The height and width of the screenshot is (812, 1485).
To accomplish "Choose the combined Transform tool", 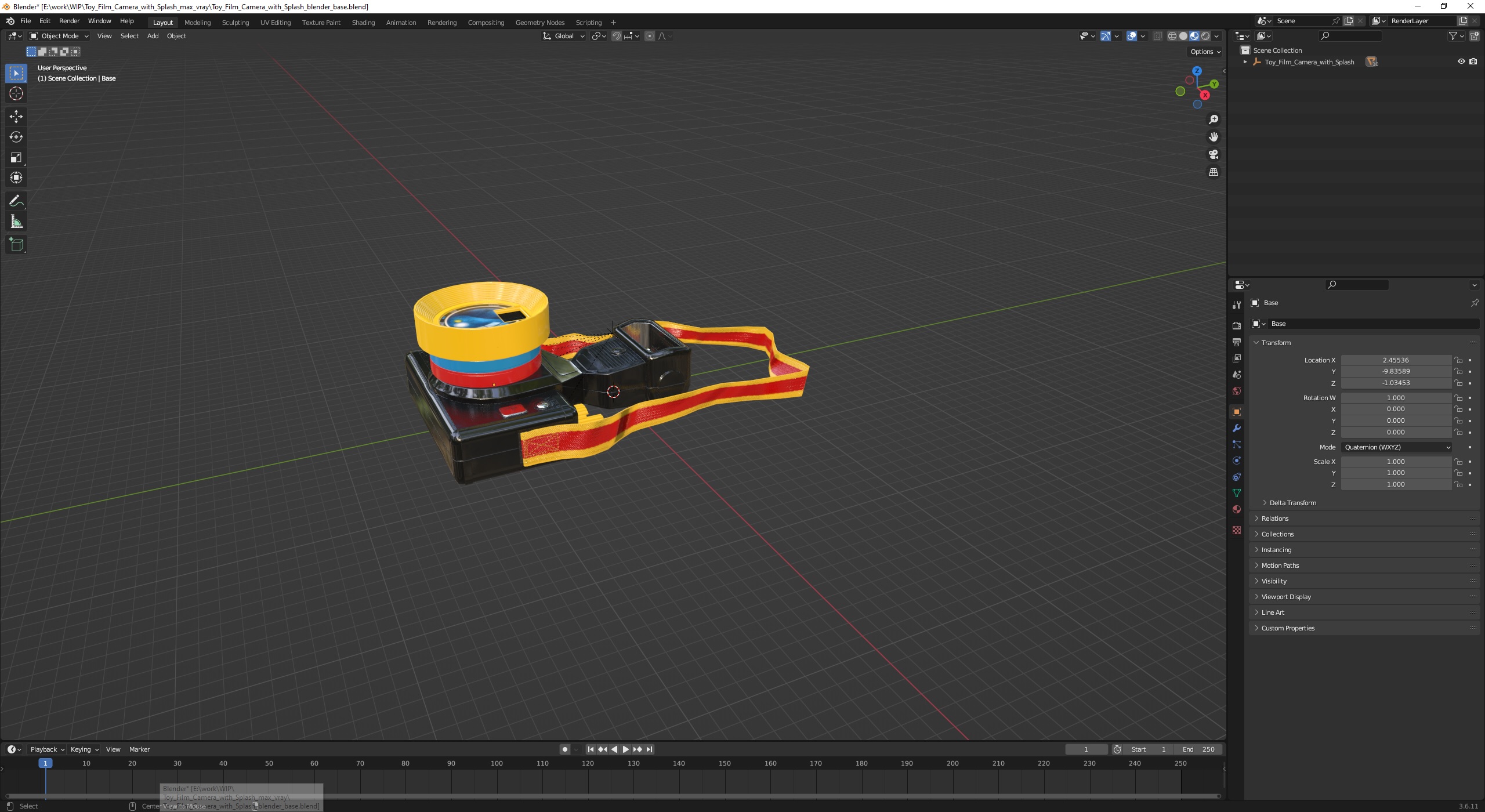I will [x=16, y=177].
